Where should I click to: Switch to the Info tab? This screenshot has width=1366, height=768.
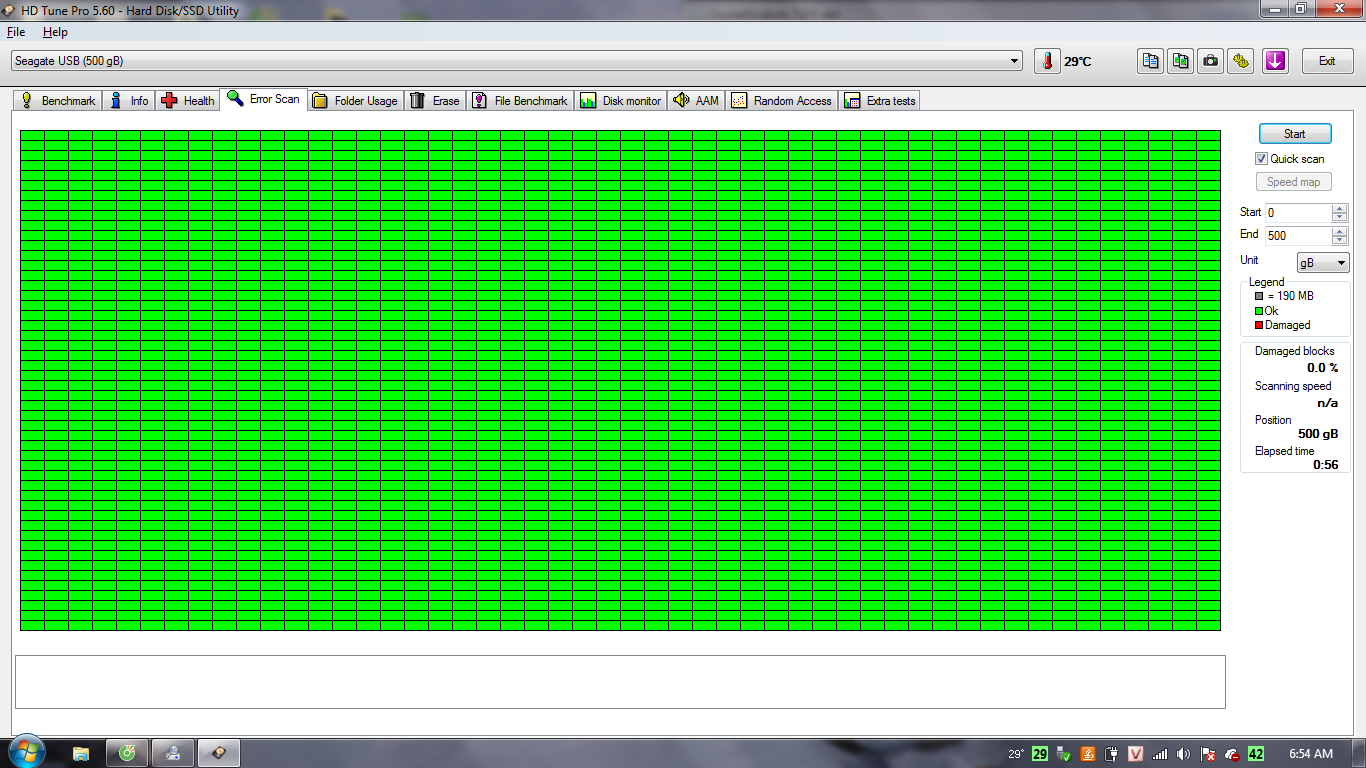coord(129,101)
